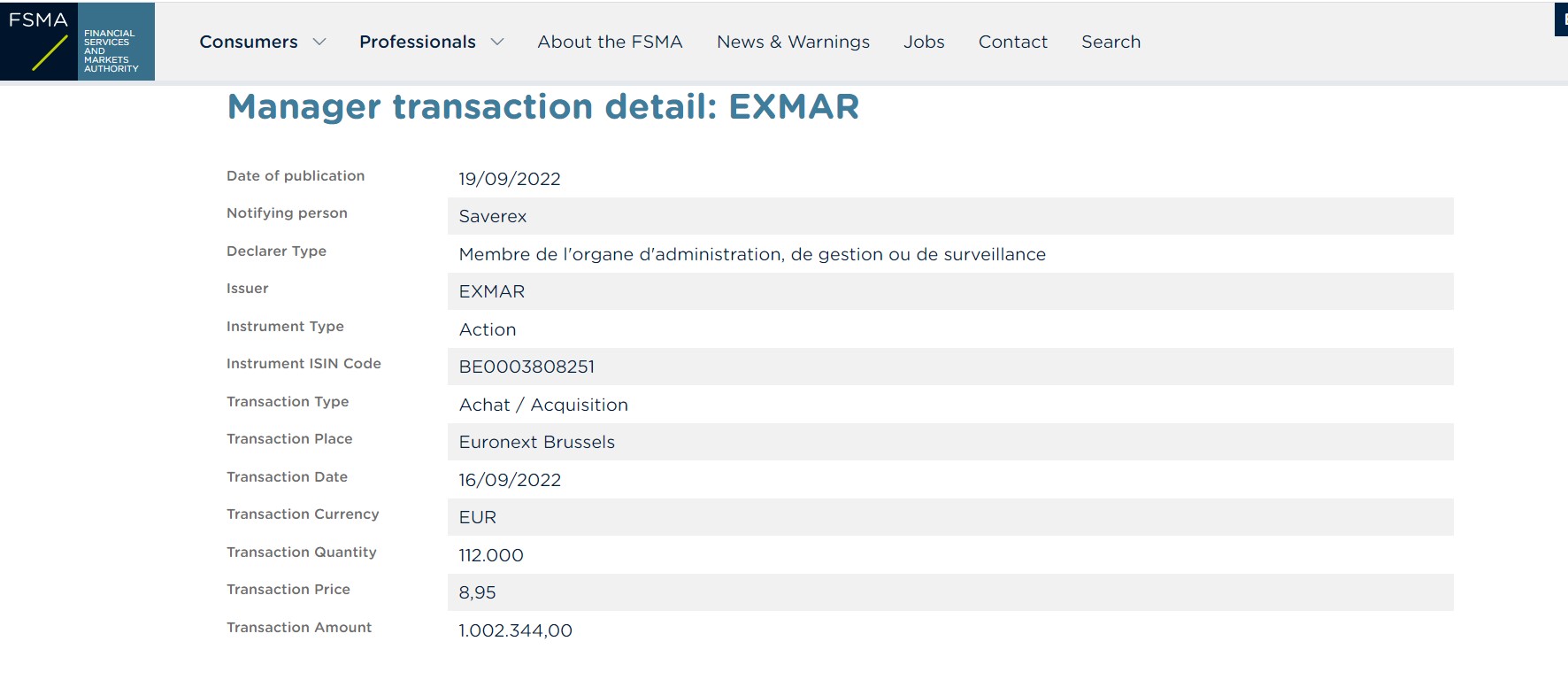The width and height of the screenshot is (1568, 680).
Task: Click the transaction price 8,95
Action: (x=477, y=592)
